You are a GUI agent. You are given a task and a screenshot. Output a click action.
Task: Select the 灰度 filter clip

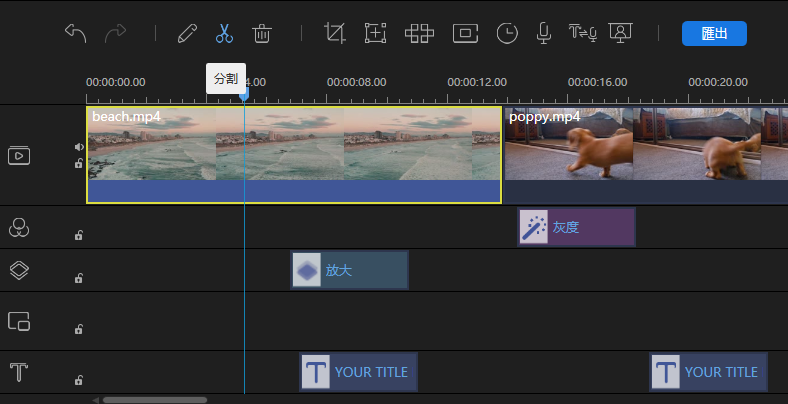(576, 227)
